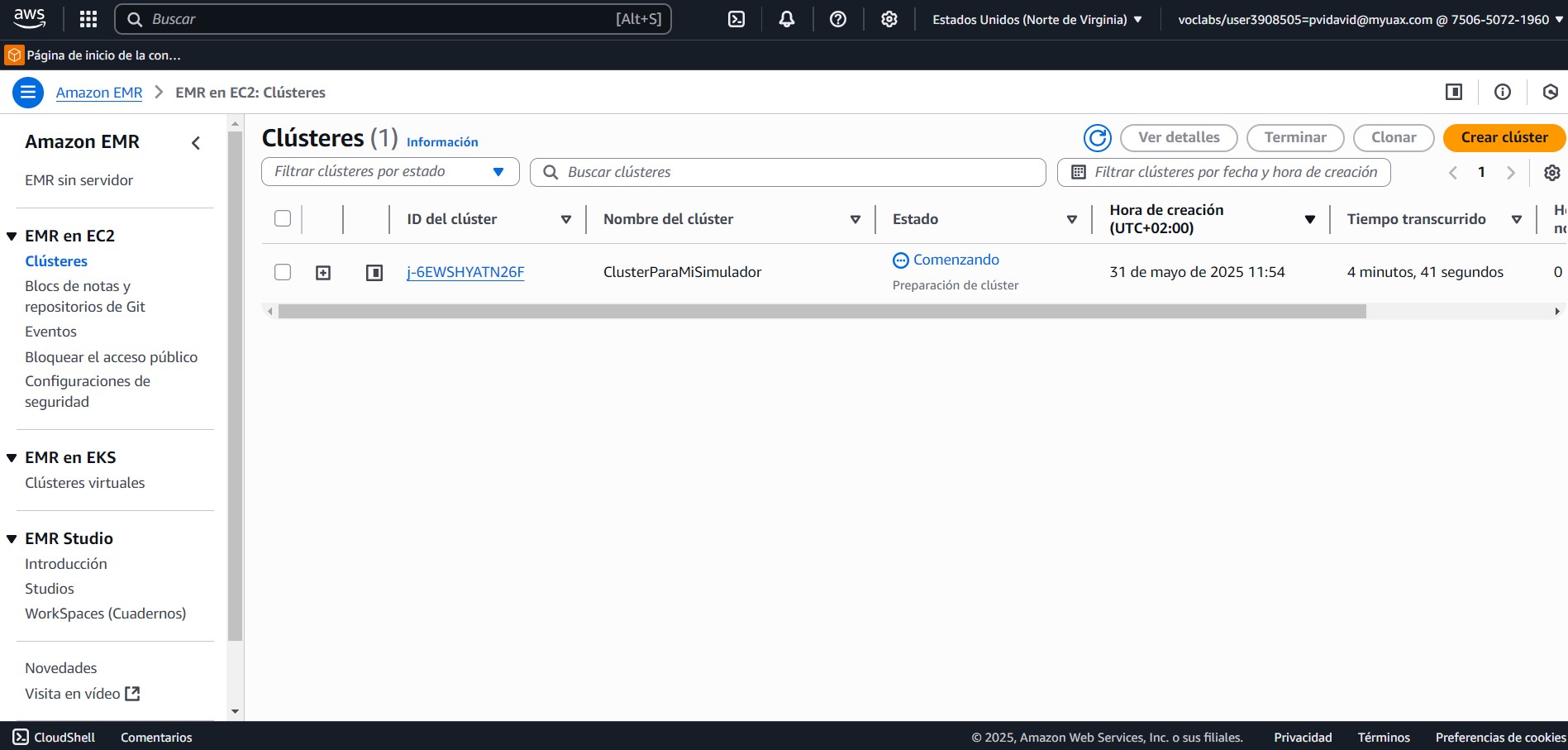
Task: Open Clústeres virtuales
Action: [x=84, y=483]
